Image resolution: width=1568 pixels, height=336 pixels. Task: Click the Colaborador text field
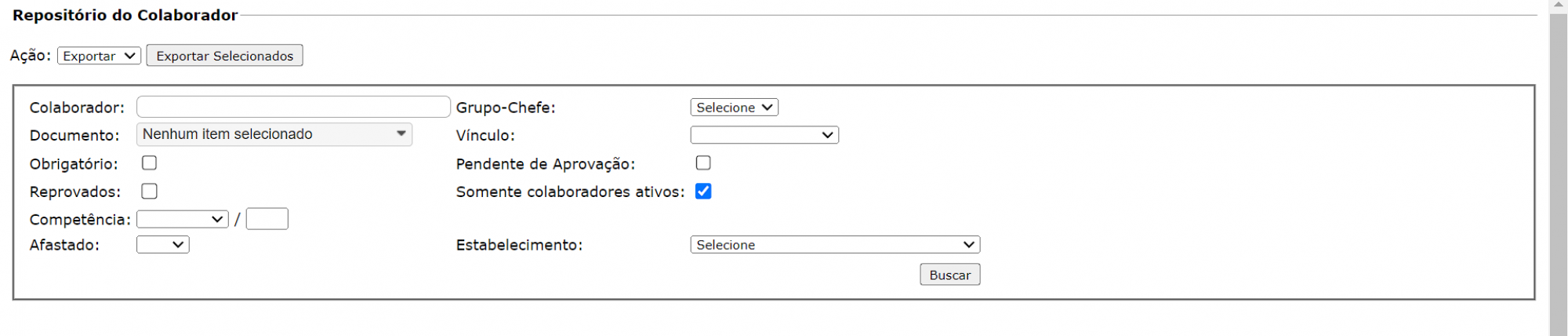[x=293, y=107]
